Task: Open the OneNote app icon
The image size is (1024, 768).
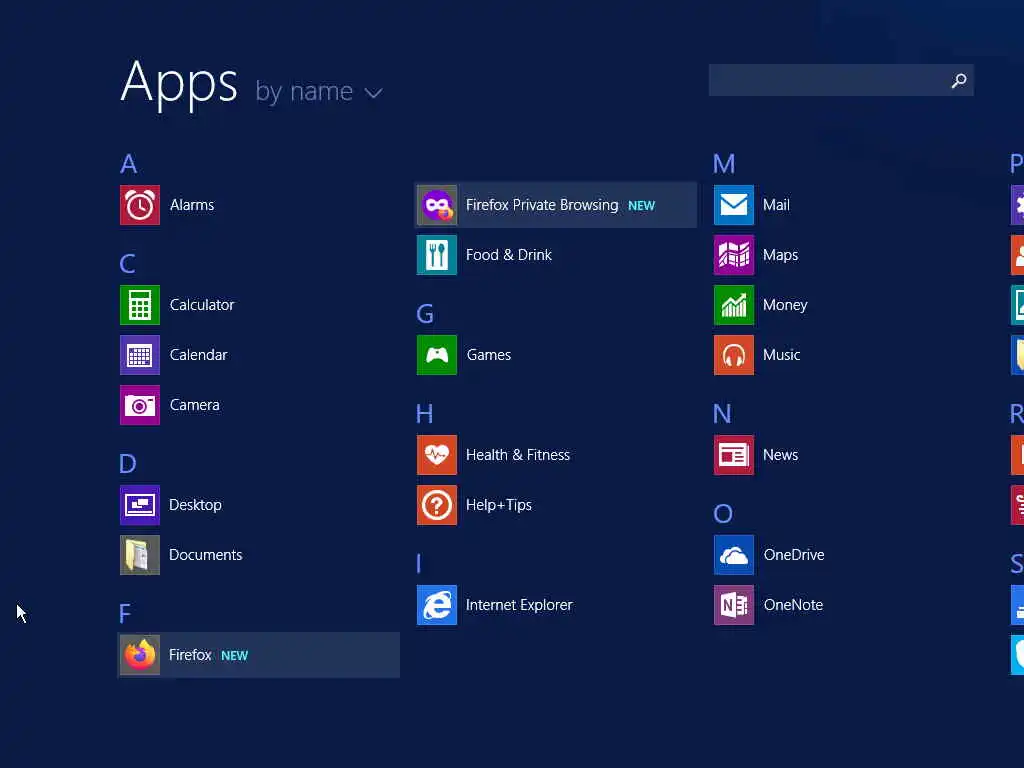Action: pyautogui.click(x=734, y=605)
